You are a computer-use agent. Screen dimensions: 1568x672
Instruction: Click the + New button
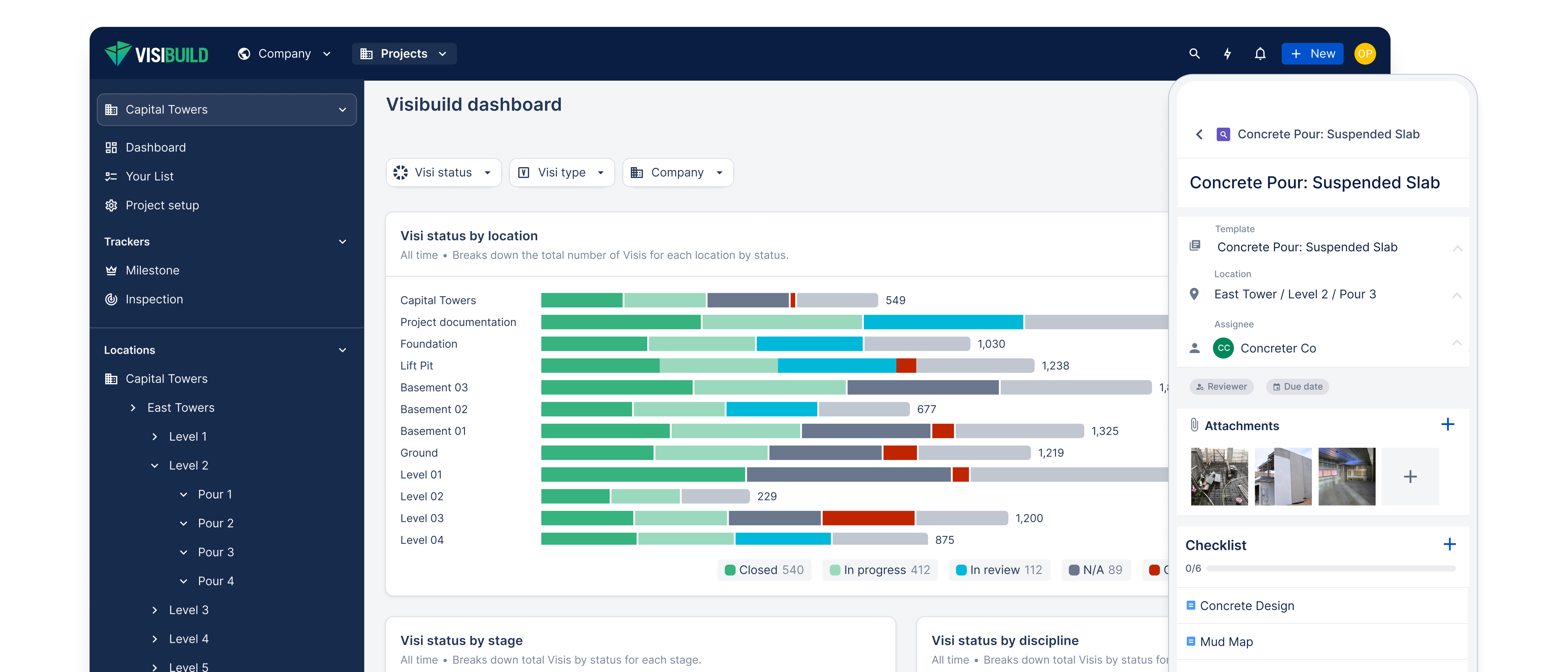(1312, 53)
